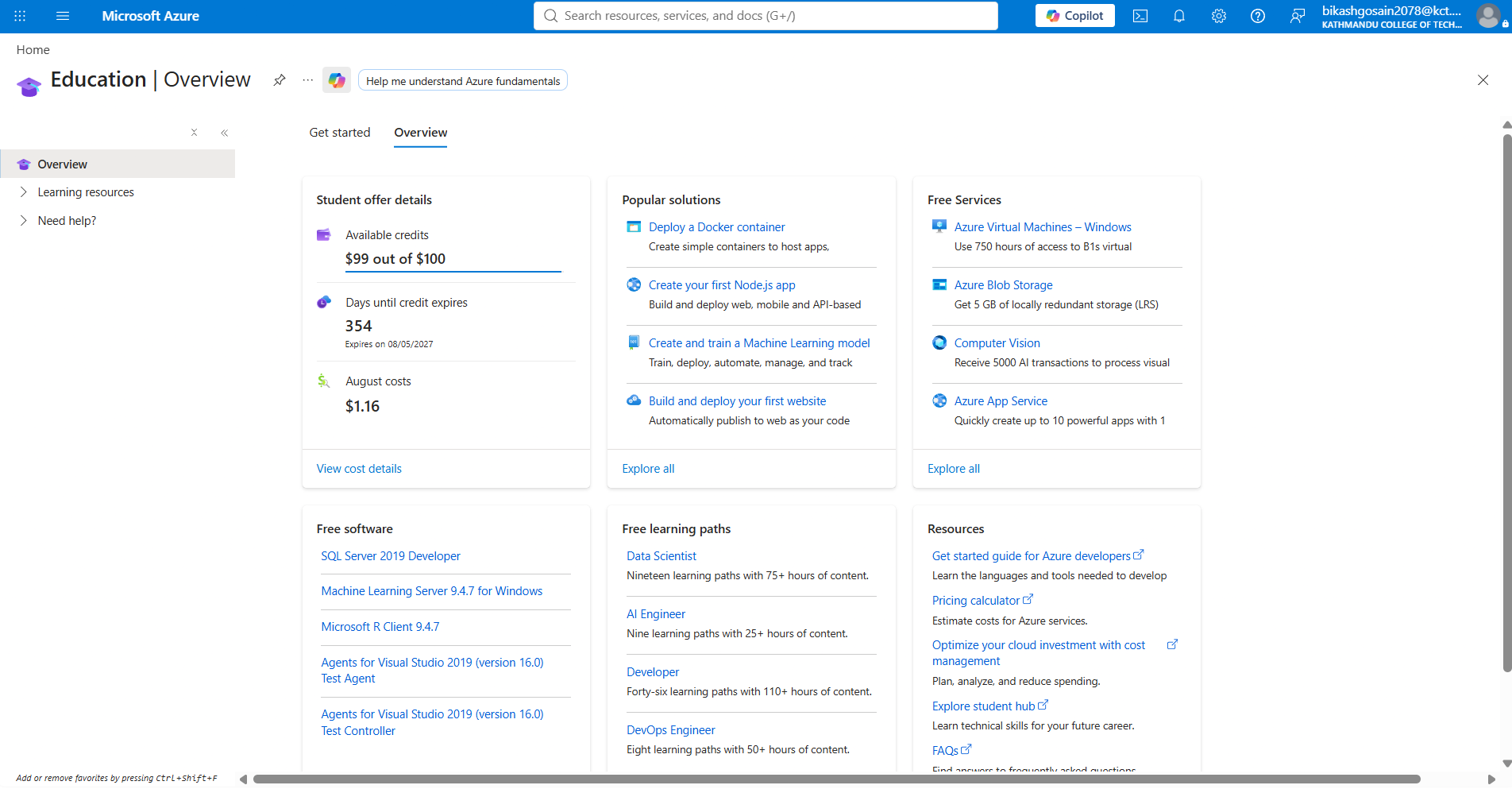Viewport: 1512px width, 789px height.
Task: Open Developer learning path
Action: click(653, 672)
